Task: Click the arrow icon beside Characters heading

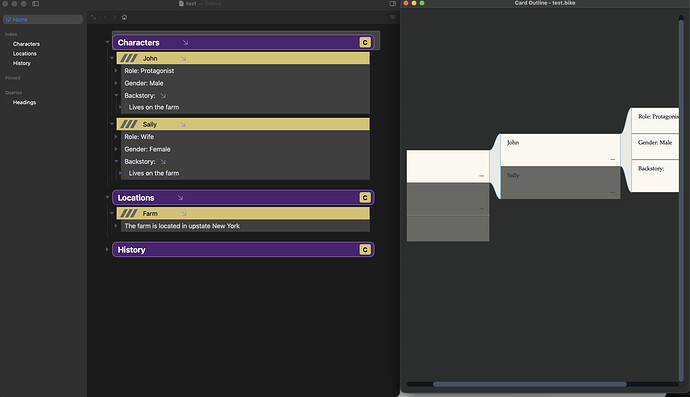Action: click(x=185, y=43)
